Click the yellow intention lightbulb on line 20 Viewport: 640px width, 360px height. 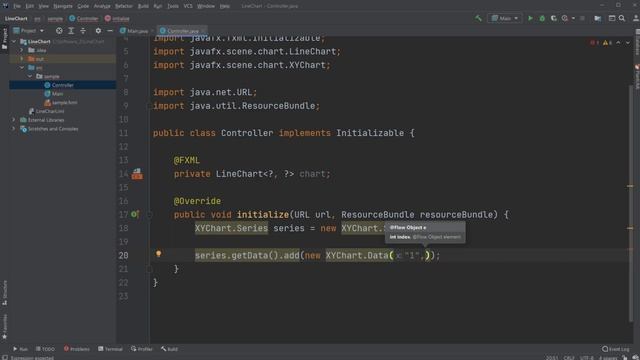click(158, 254)
